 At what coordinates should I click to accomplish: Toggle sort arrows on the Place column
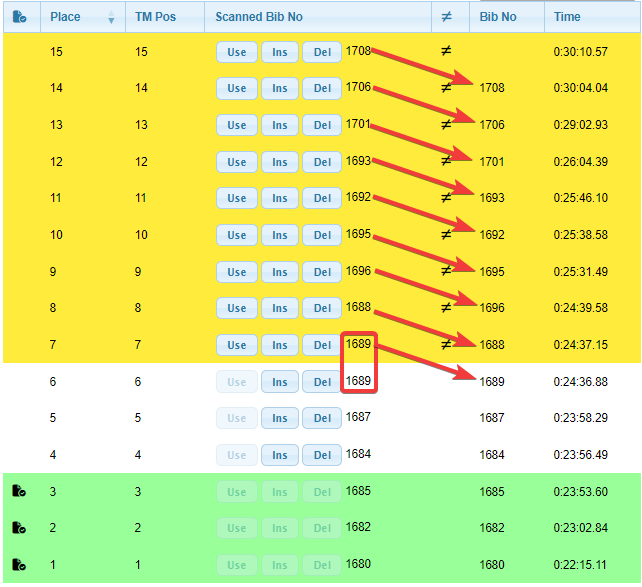[111, 18]
